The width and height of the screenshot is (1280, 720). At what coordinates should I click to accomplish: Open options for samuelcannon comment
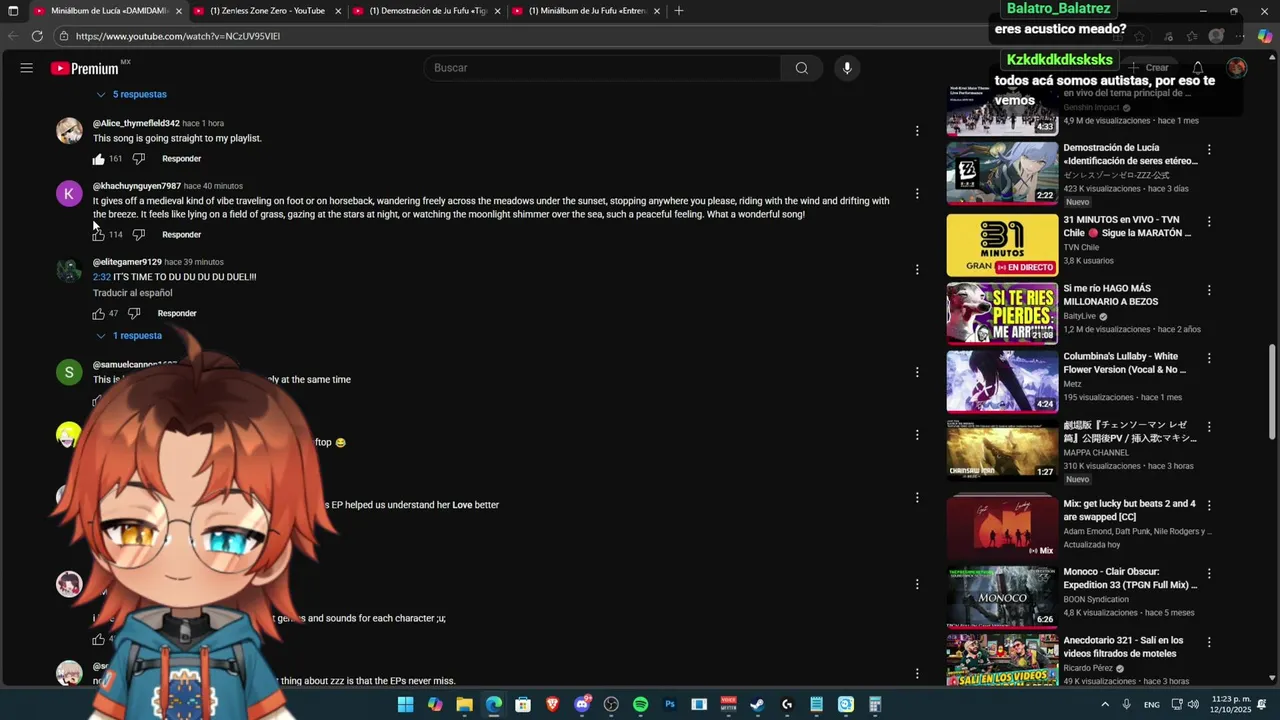click(917, 372)
